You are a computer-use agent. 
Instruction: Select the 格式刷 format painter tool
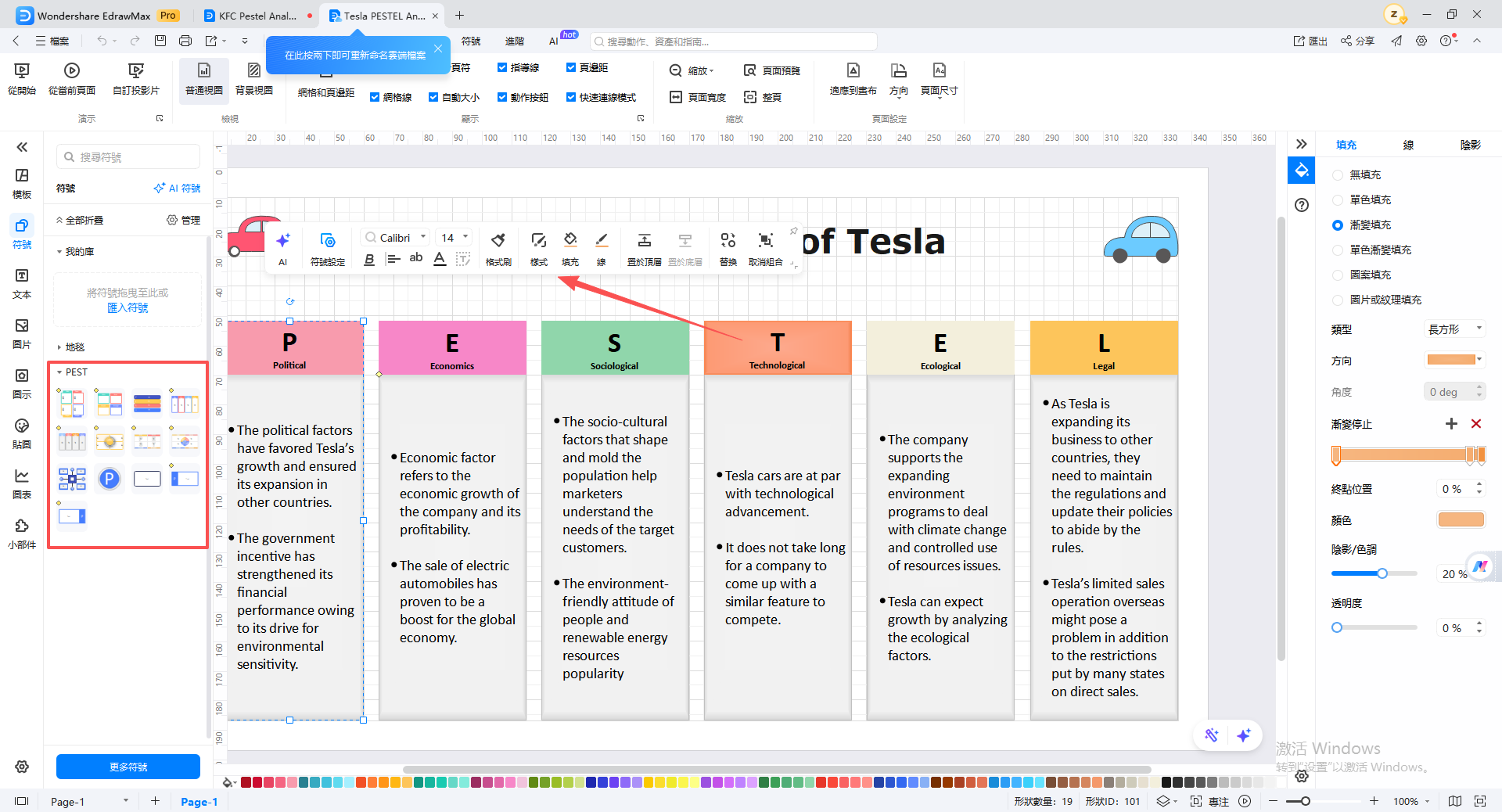click(x=498, y=249)
